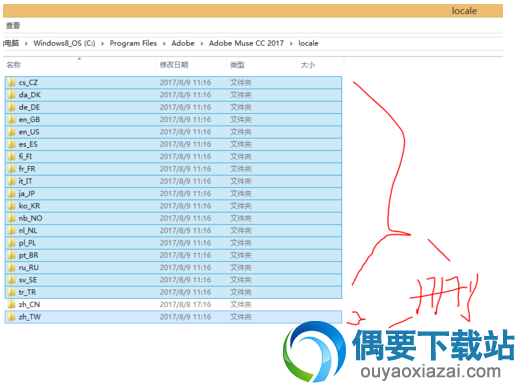Sort by the 名称 column header

[14, 65]
